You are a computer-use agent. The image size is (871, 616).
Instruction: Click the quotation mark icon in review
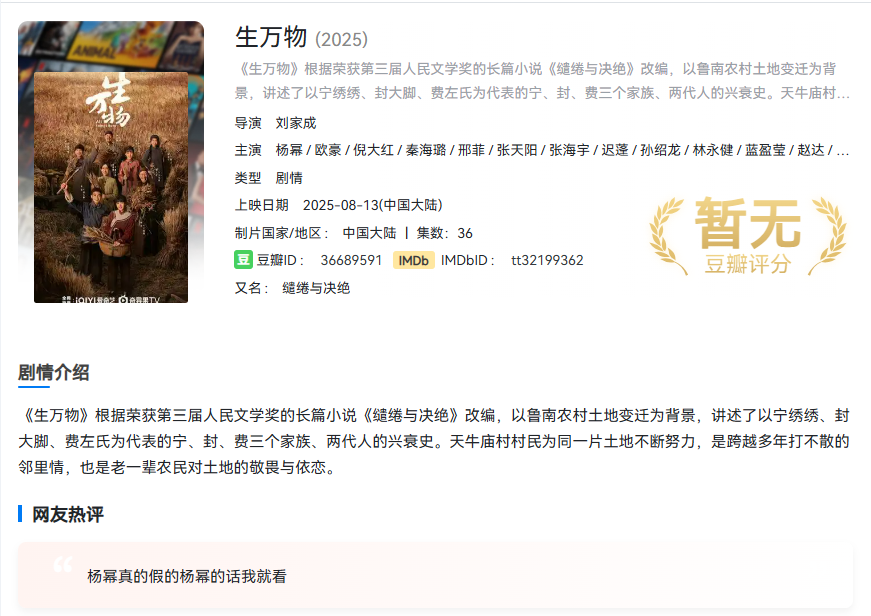63,565
